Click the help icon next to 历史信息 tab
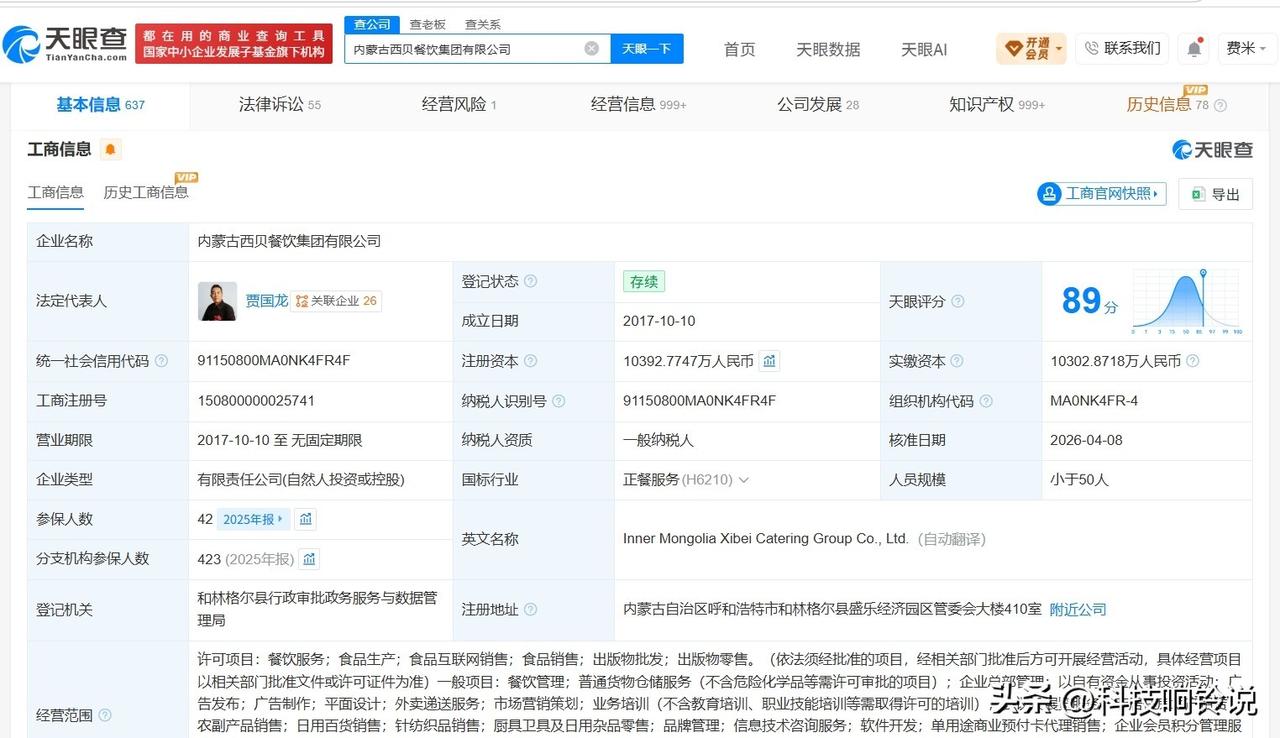Image resolution: width=1280 pixels, height=738 pixels. tap(1220, 105)
